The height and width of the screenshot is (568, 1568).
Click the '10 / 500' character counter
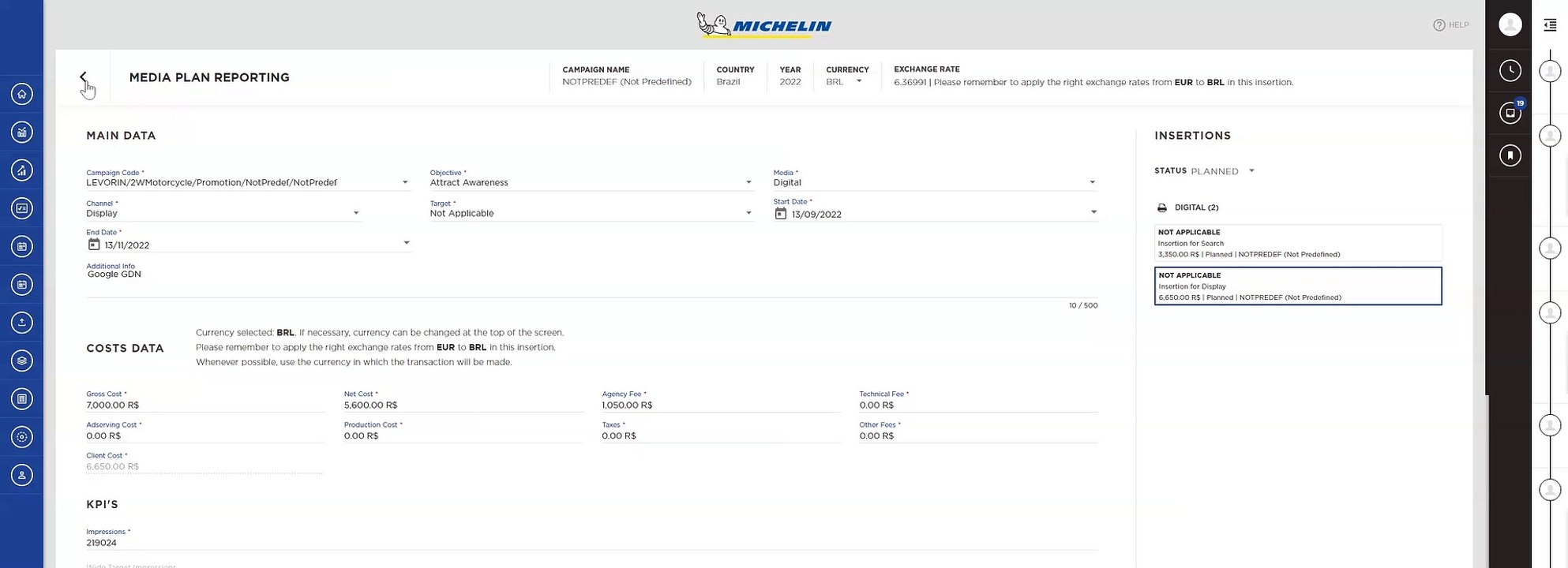pyautogui.click(x=1082, y=305)
